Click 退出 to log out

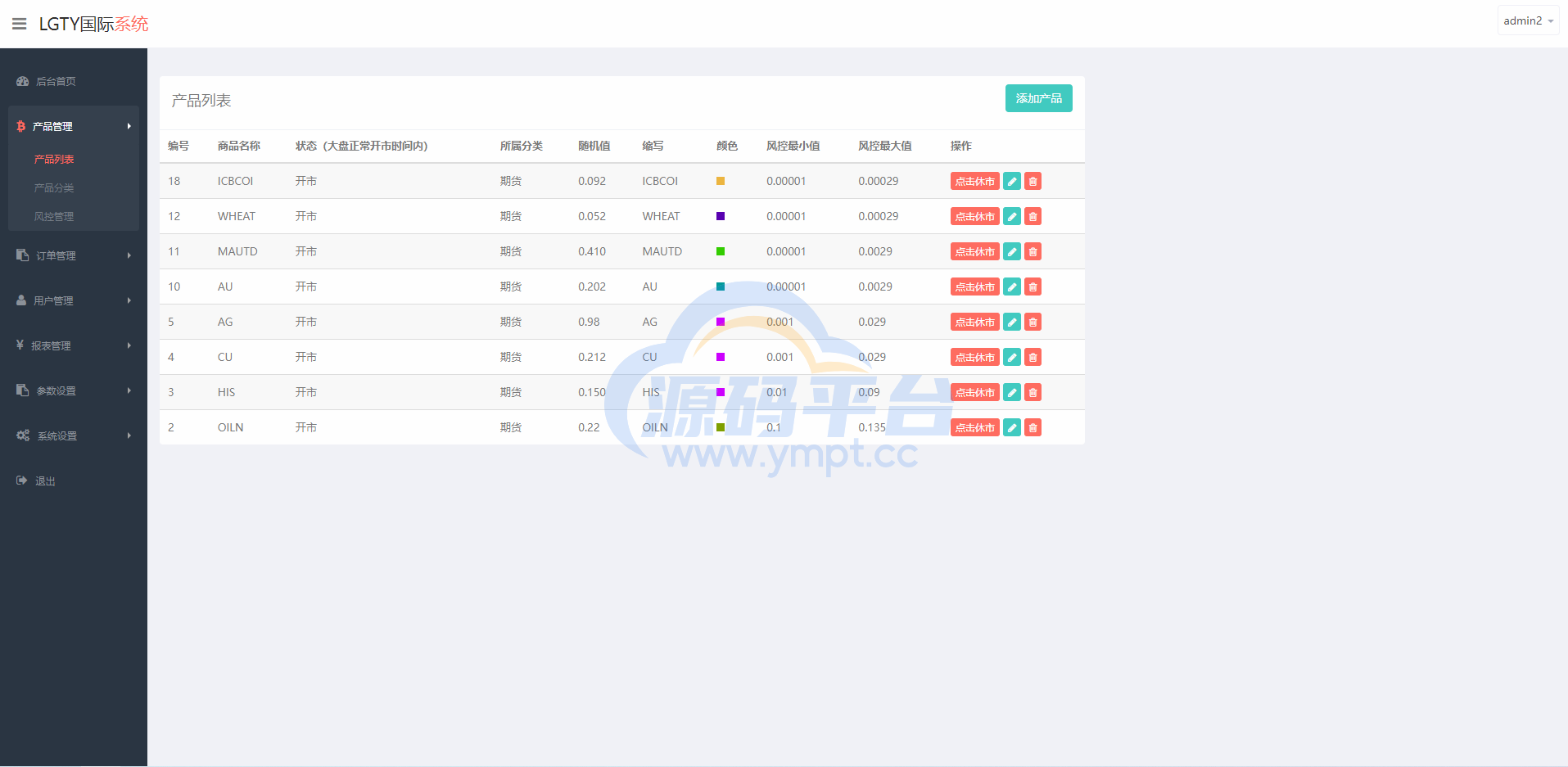tap(45, 481)
